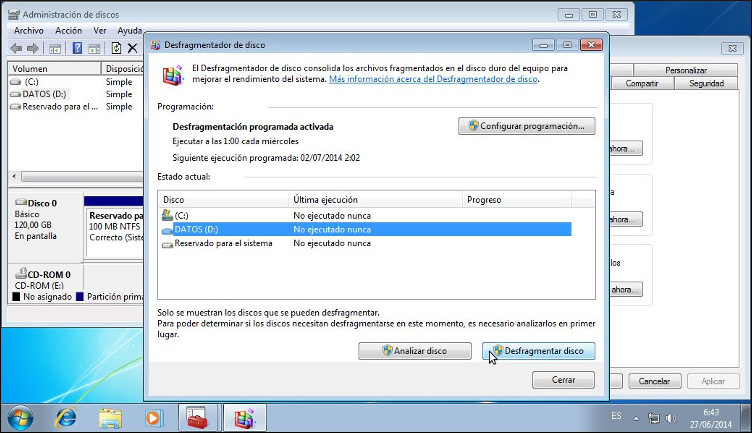
Task: Click the Desfragmentar disco button
Action: pos(539,351)
